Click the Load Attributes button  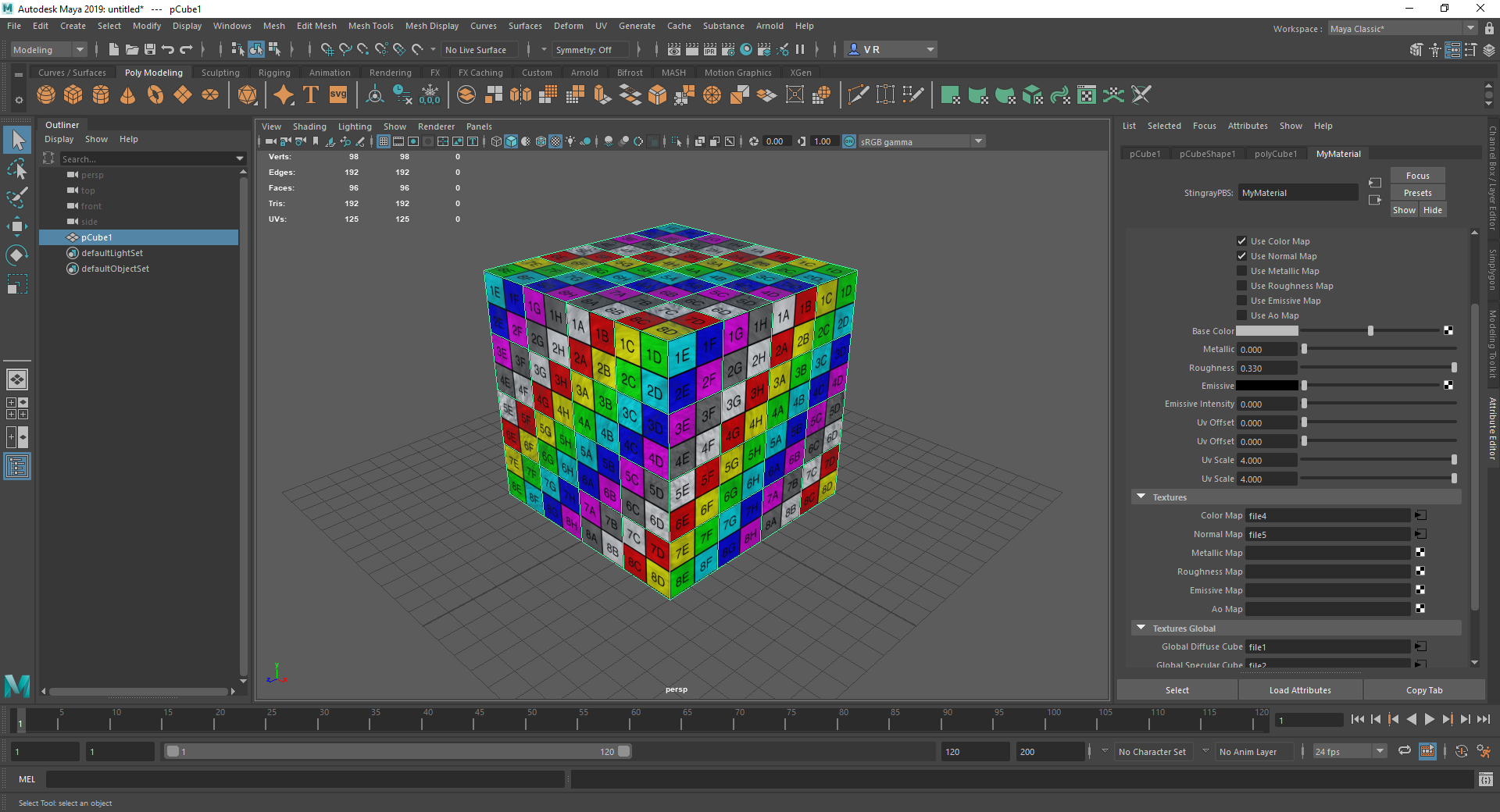[1299, 689]
